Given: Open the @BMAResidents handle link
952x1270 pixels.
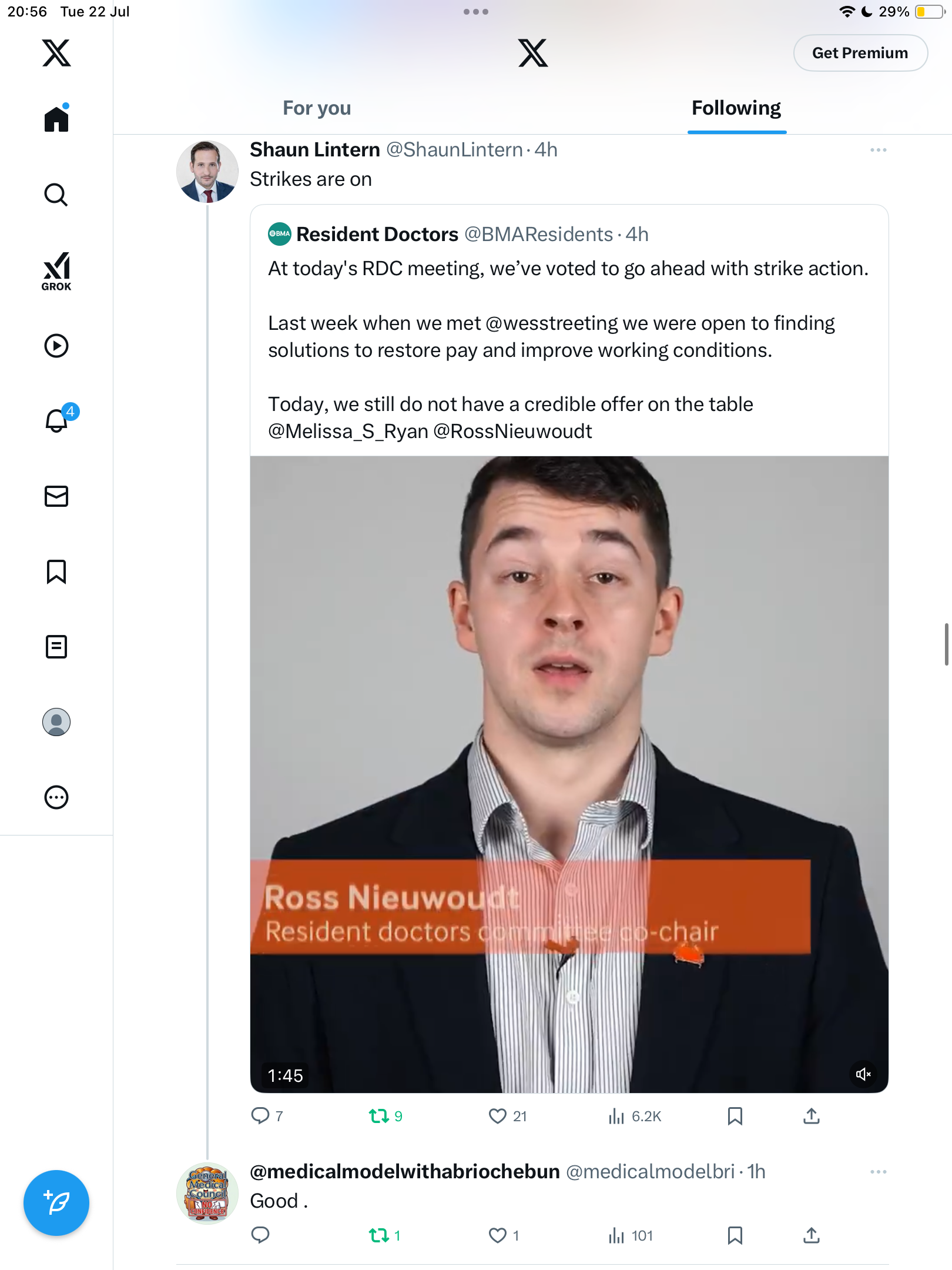Looking at the screenshot, I should point(538,234).
